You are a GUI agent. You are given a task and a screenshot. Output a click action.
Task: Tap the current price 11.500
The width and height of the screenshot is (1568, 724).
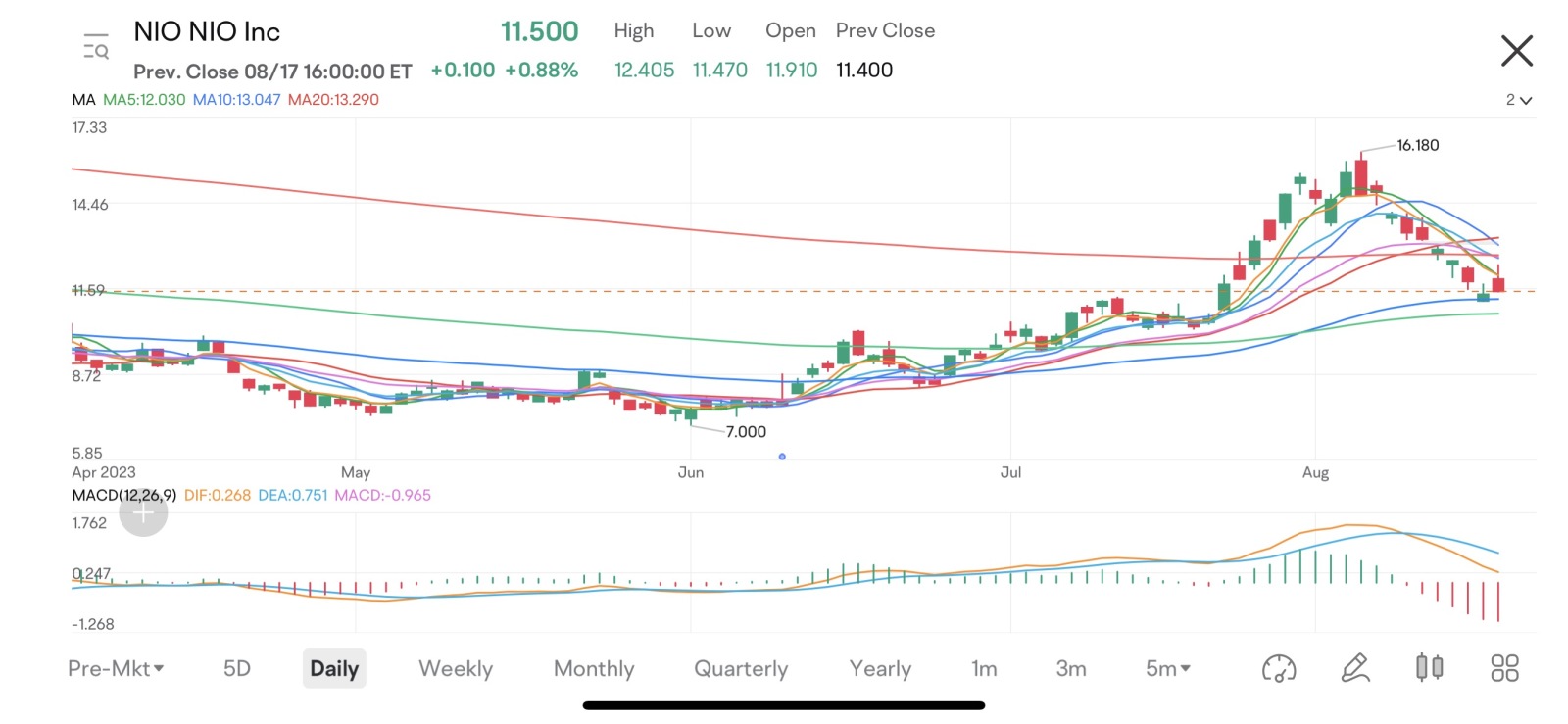(539, 31)
